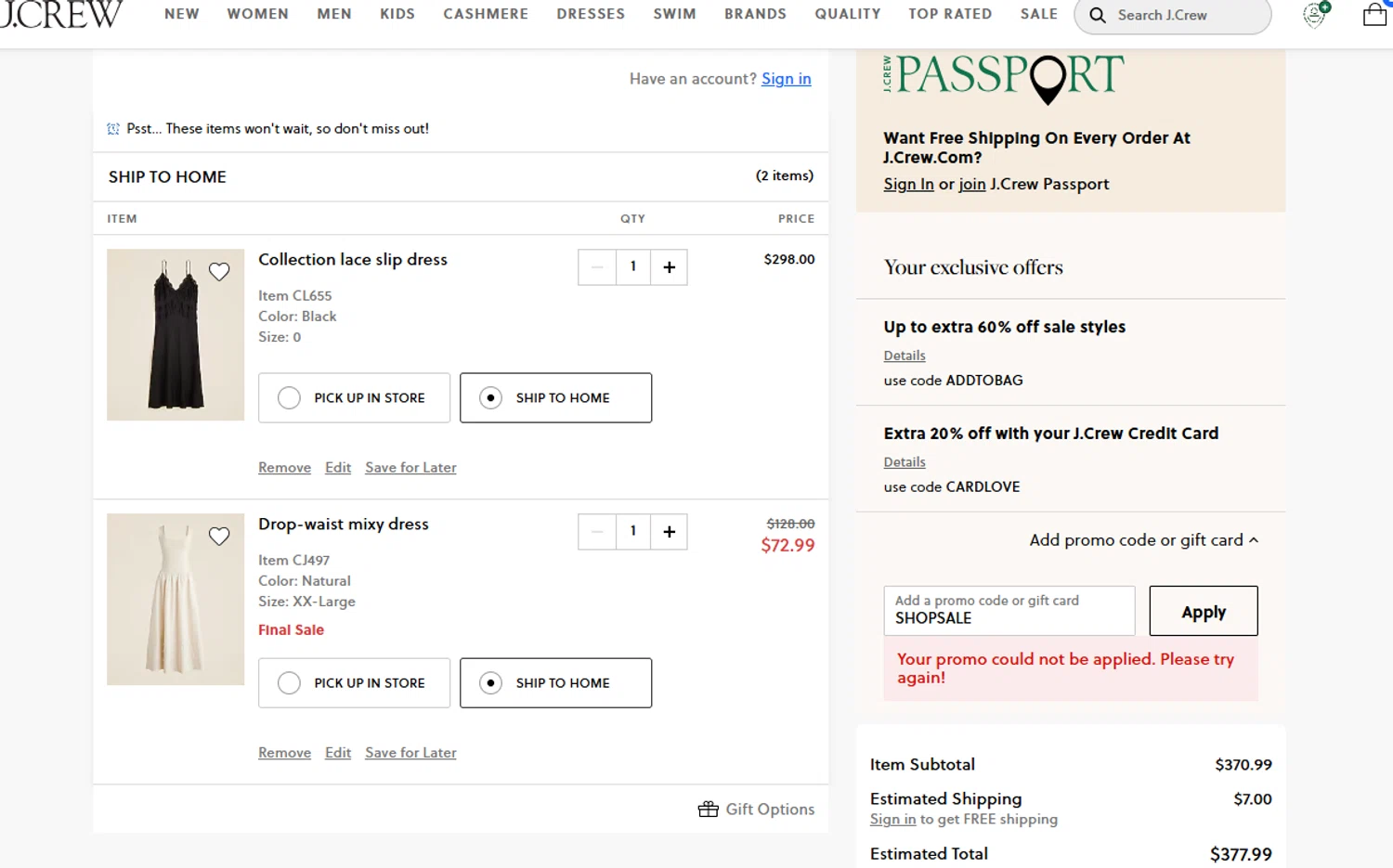
Task: Open the MEN menu
Action: tap(334, 14)
